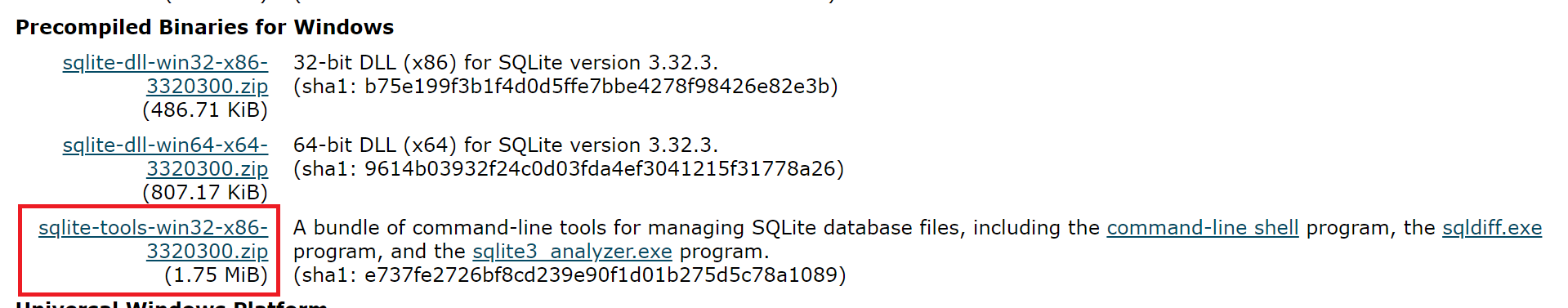Click the 807.17 KiB file size text
The height and width of the screenshot is (308, 1568).
tap(205, 193)
